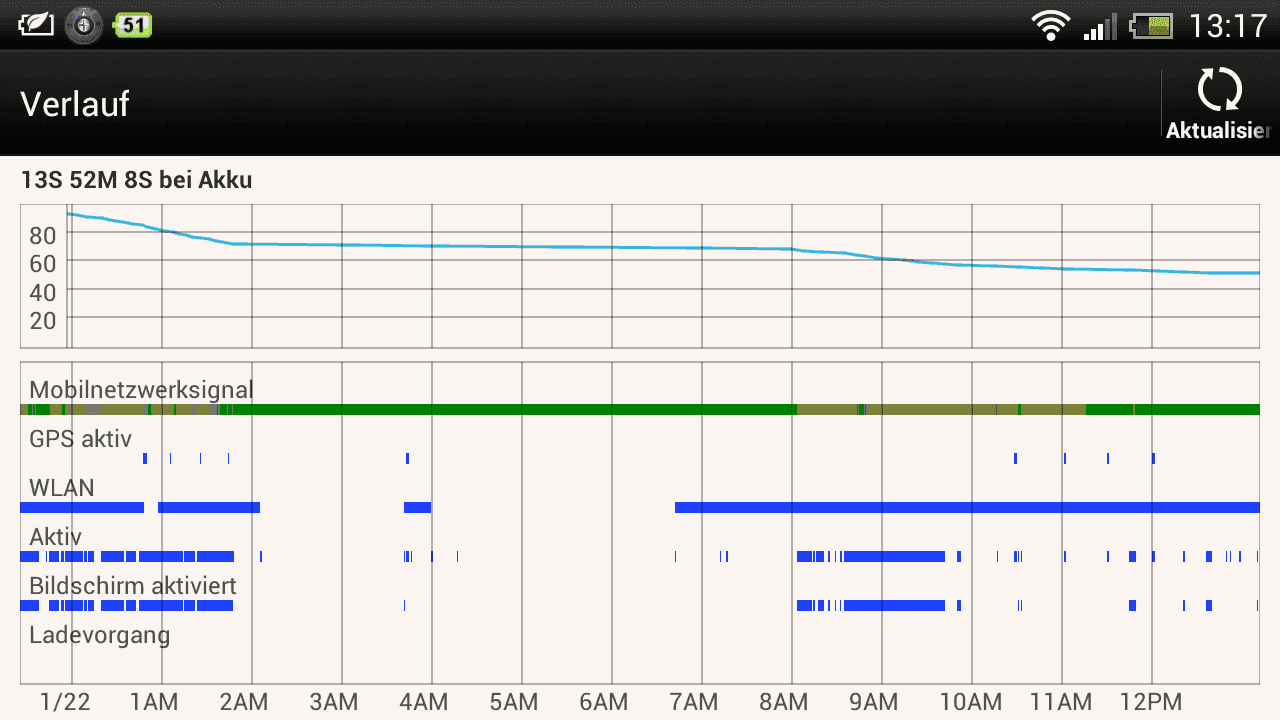Tap the long WLAN bar after 7AM
Viewport: 1280px width, 720px height.
click(967, 507)
